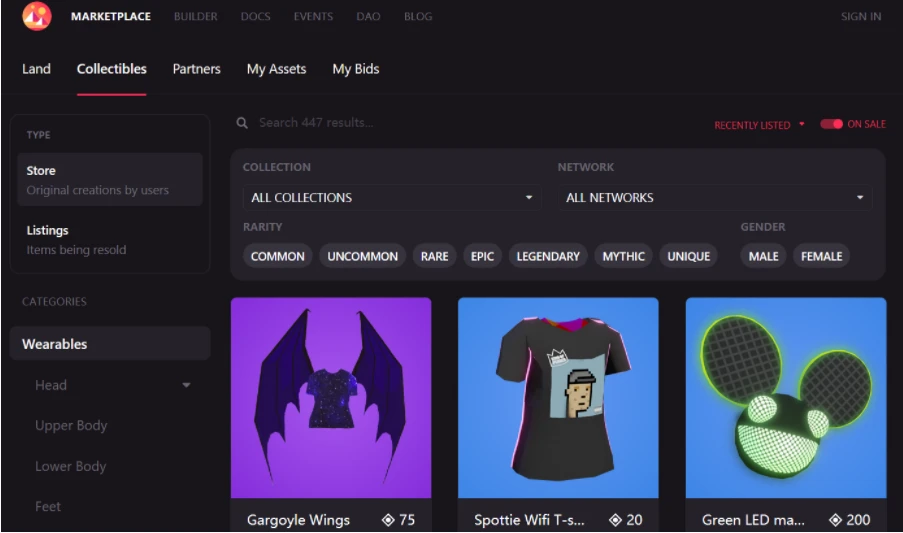Open the Recently Listed sort dropdown
The width and height of the screenshot is (903, 533).
[x=759, y=125]
